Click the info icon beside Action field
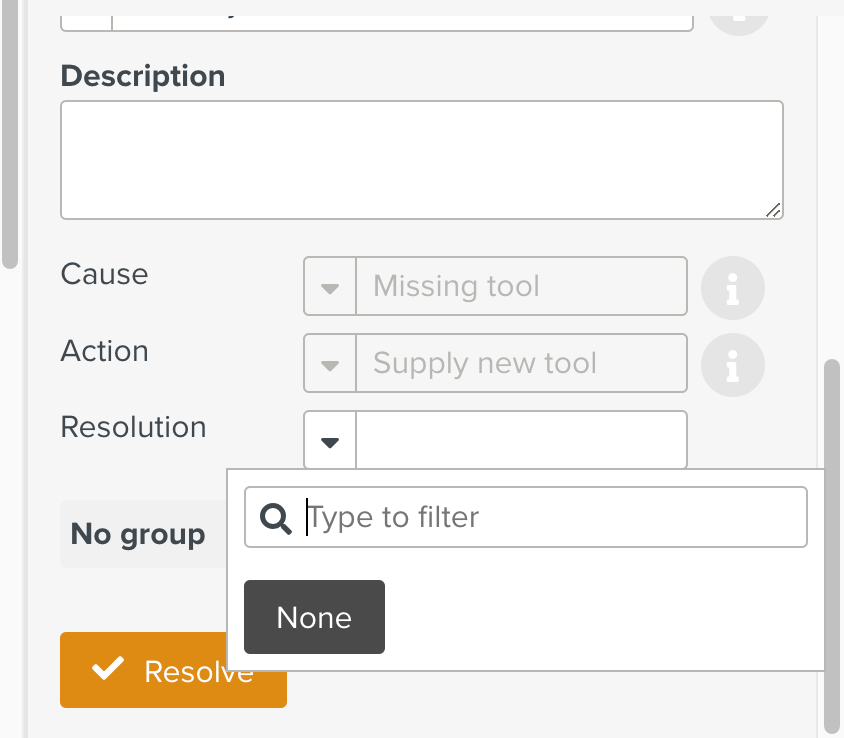The height and width of the screenshot is (738, 844). (x=732, y=366)
